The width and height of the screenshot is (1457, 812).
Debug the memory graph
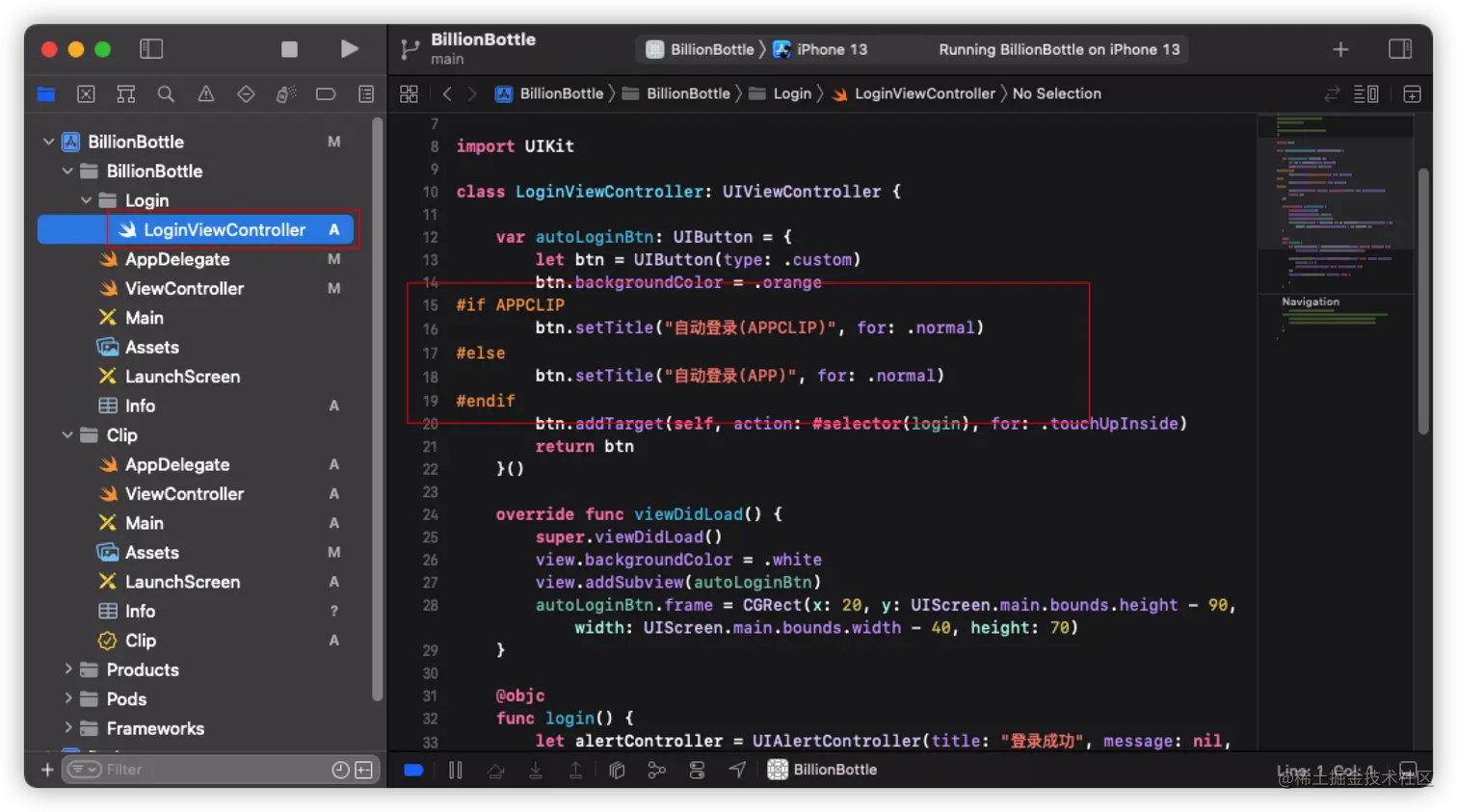click(656, 770)
